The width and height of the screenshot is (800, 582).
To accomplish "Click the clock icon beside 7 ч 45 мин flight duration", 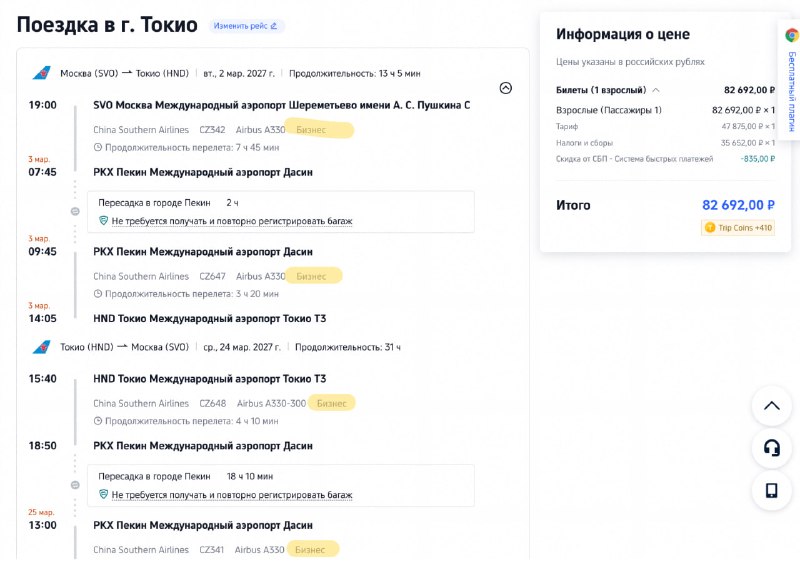I will pos(98,147).
